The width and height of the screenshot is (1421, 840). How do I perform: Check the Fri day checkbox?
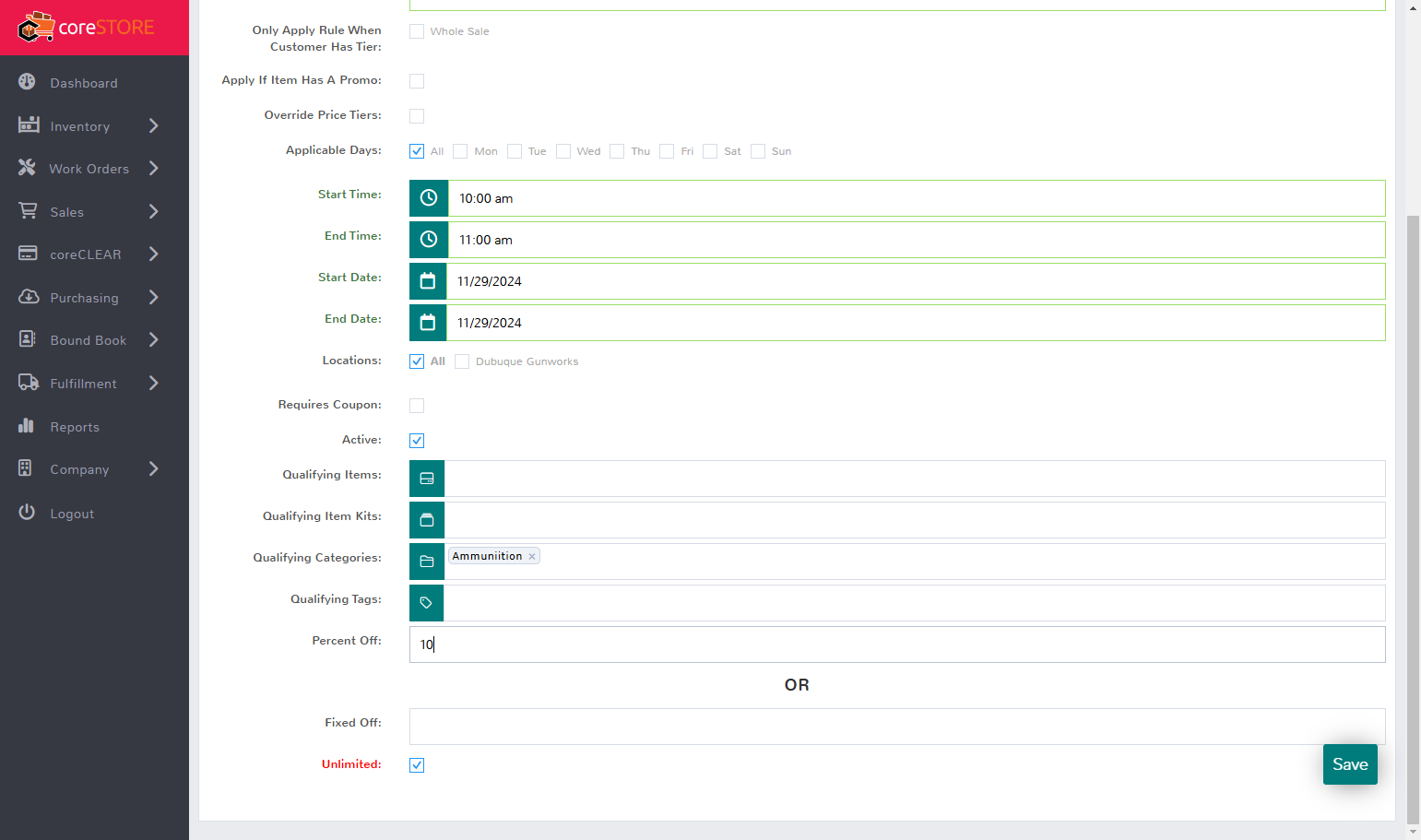coord(667,151)
